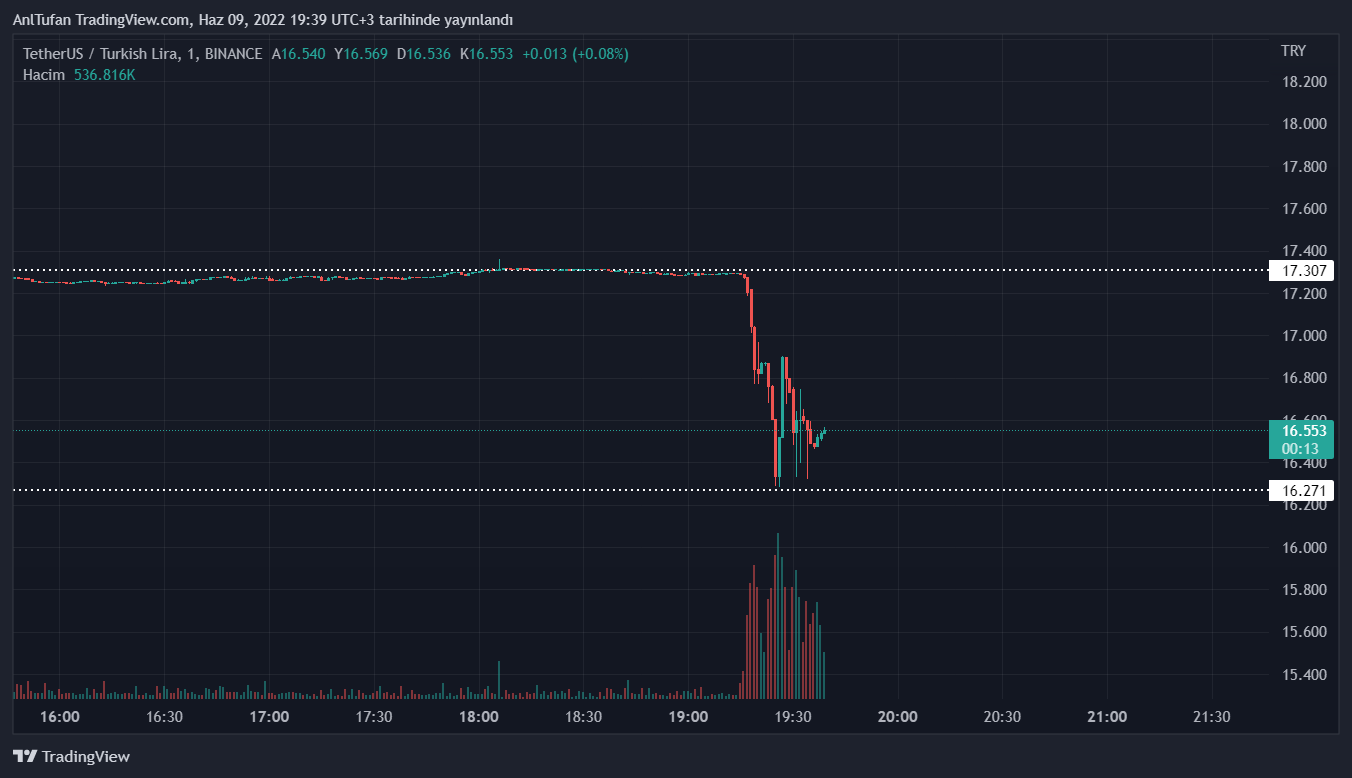1352x778 pixels.
Task: Click the 19:30 time axis label
Action: coord(793,717)
